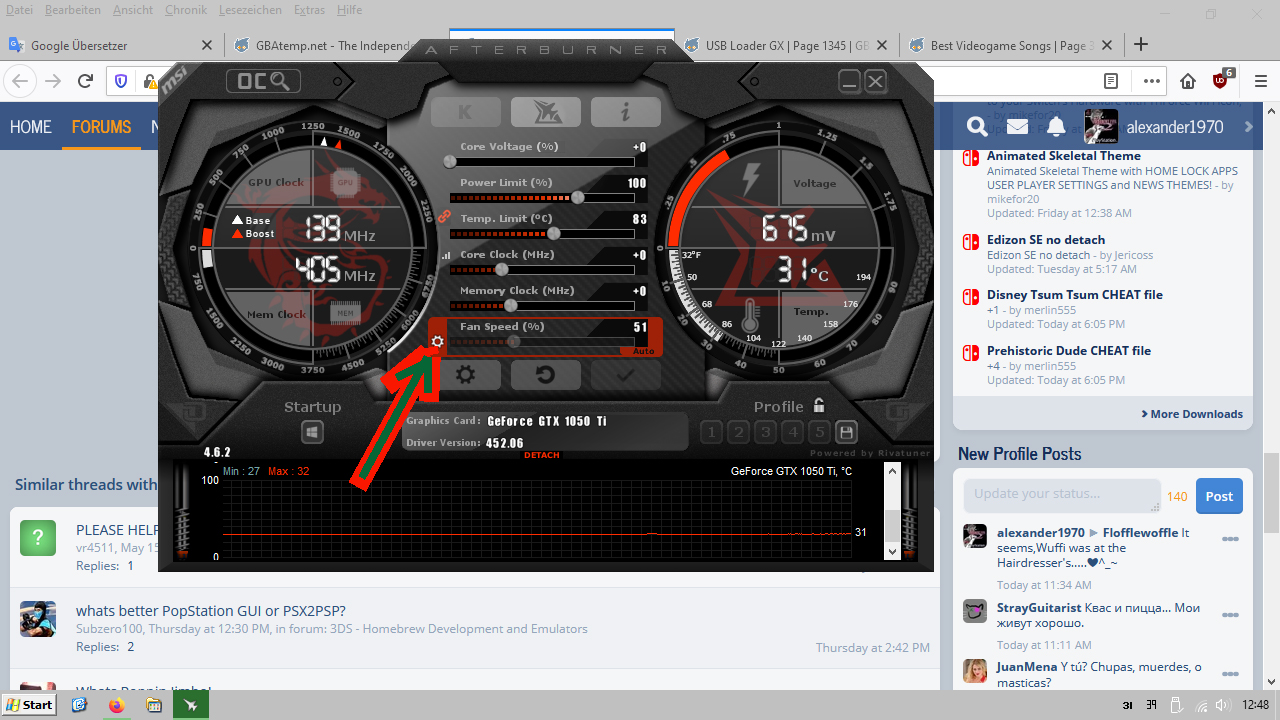The image size is (1280, 720).
Task: Open GBAtemp site search icon
Action: (977, 127)
